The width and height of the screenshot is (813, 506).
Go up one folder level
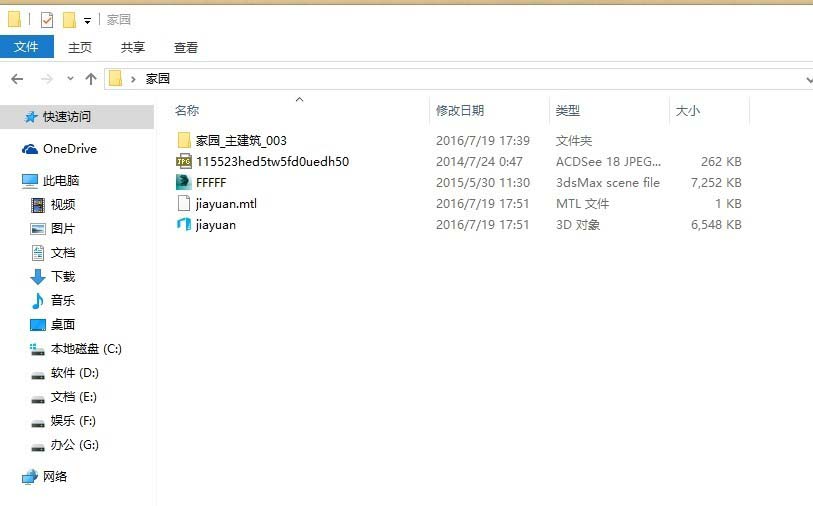pyautogui.click(x=91, y=79)
